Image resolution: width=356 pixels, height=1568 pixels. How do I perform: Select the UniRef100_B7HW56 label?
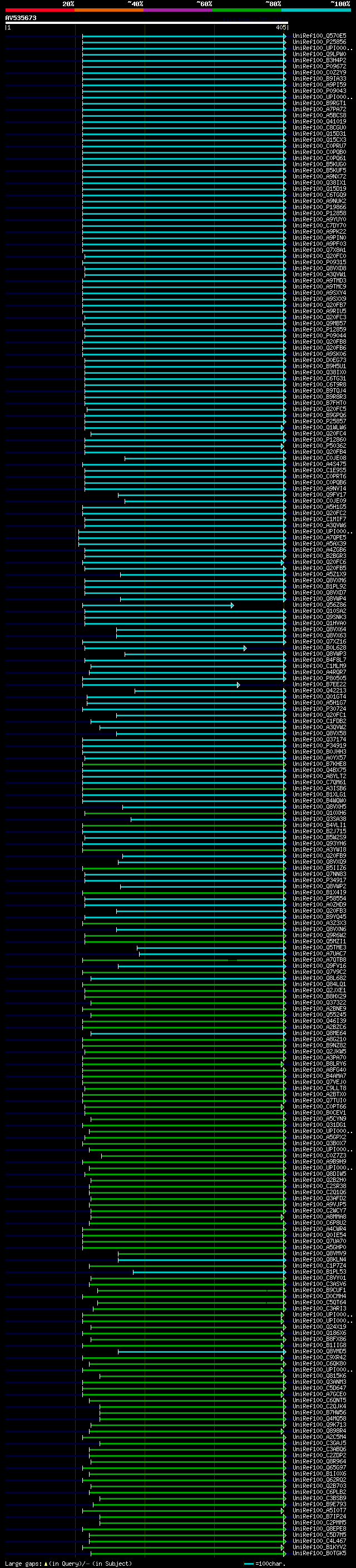tap(319, 1412)
